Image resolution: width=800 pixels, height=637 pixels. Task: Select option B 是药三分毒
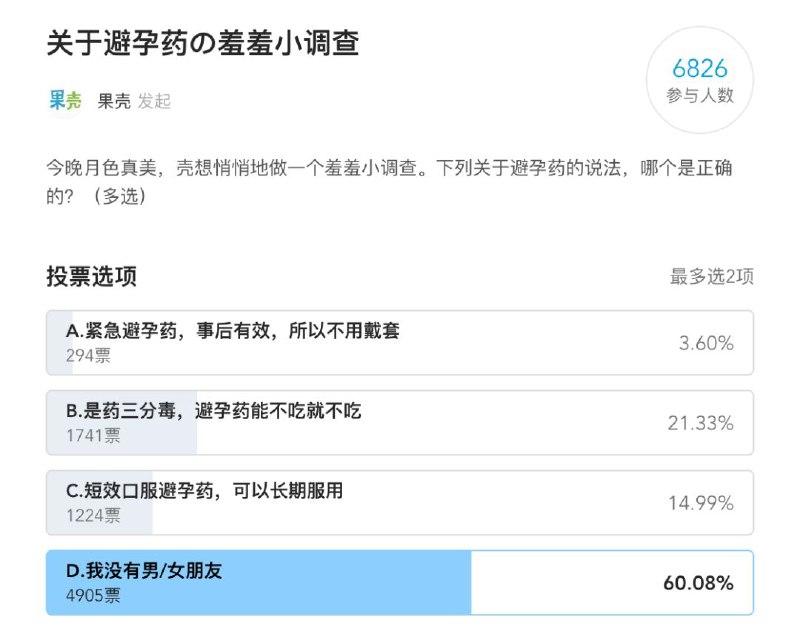coord(399,422)
